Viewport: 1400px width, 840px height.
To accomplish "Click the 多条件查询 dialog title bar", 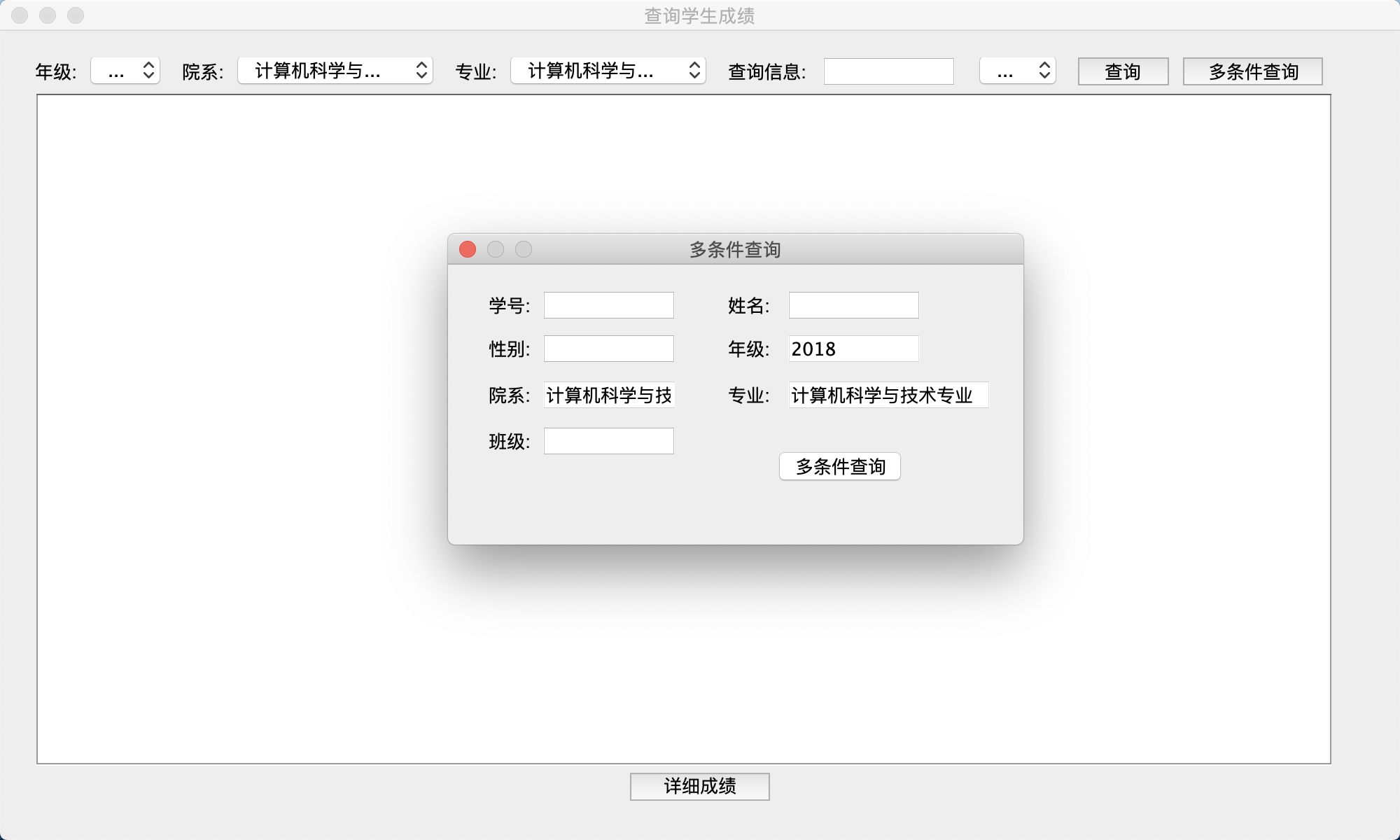I will [x=735, y=248].
